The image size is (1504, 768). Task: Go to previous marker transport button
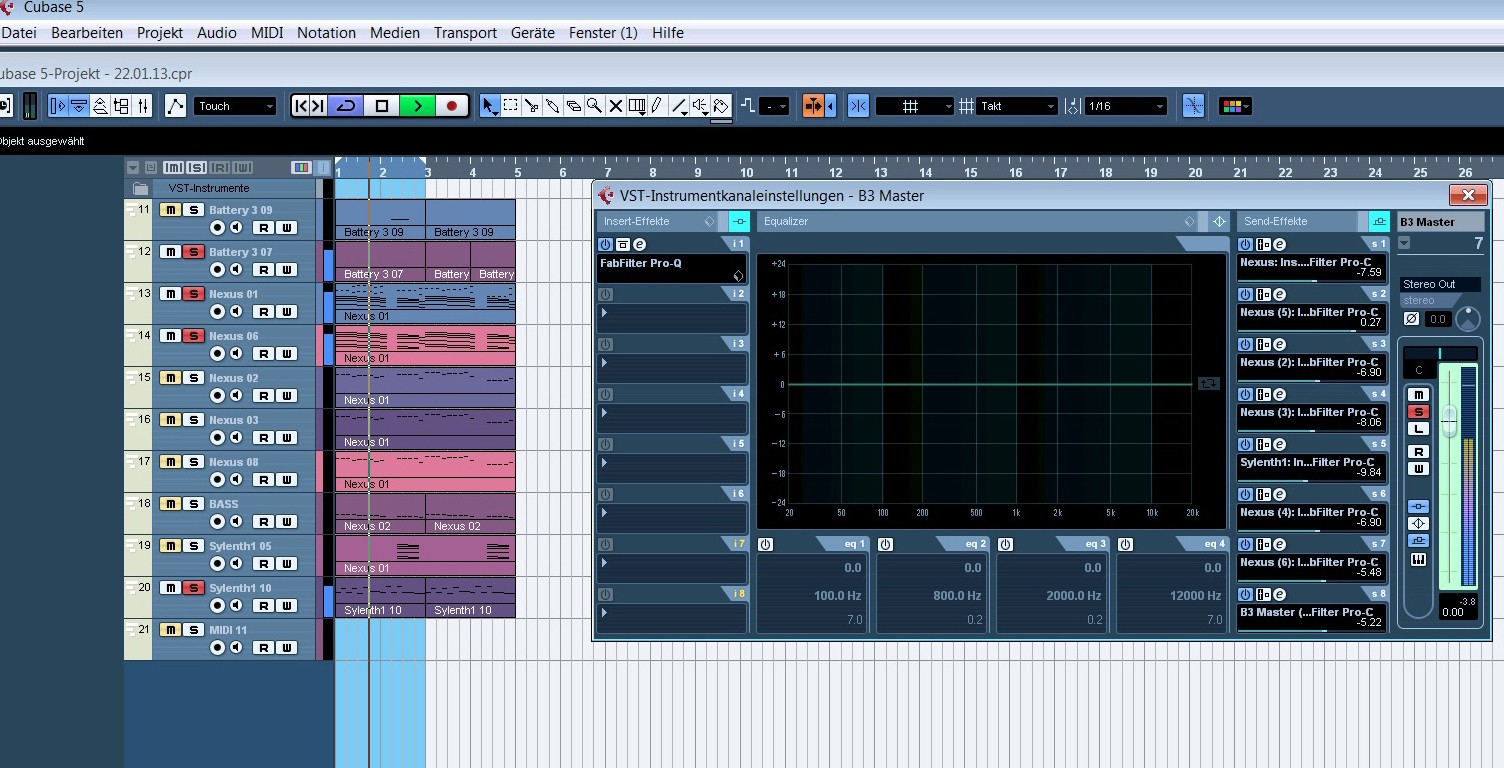[303, 106]
